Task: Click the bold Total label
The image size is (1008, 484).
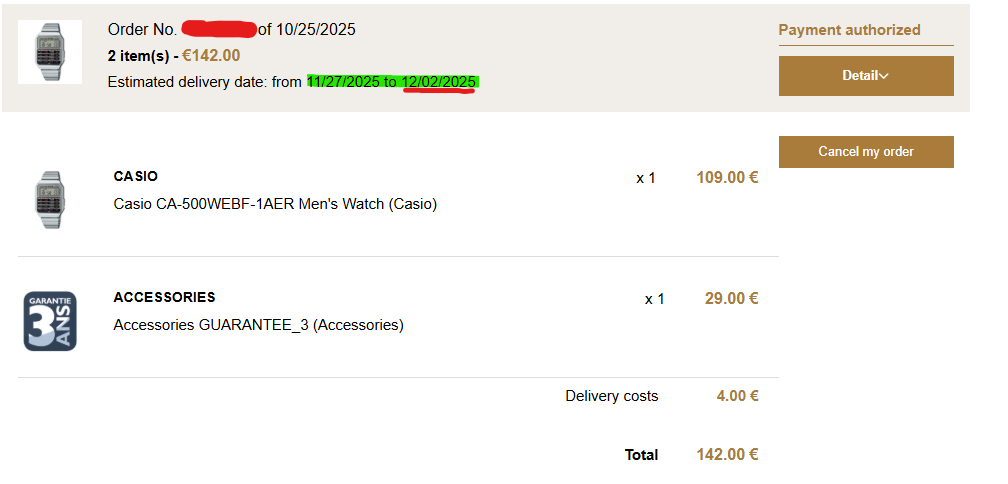Action: (x=641, y=455)
